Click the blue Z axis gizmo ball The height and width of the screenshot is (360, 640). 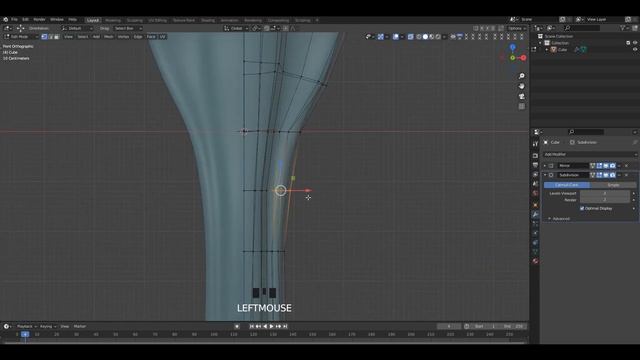tap(513, 47)
